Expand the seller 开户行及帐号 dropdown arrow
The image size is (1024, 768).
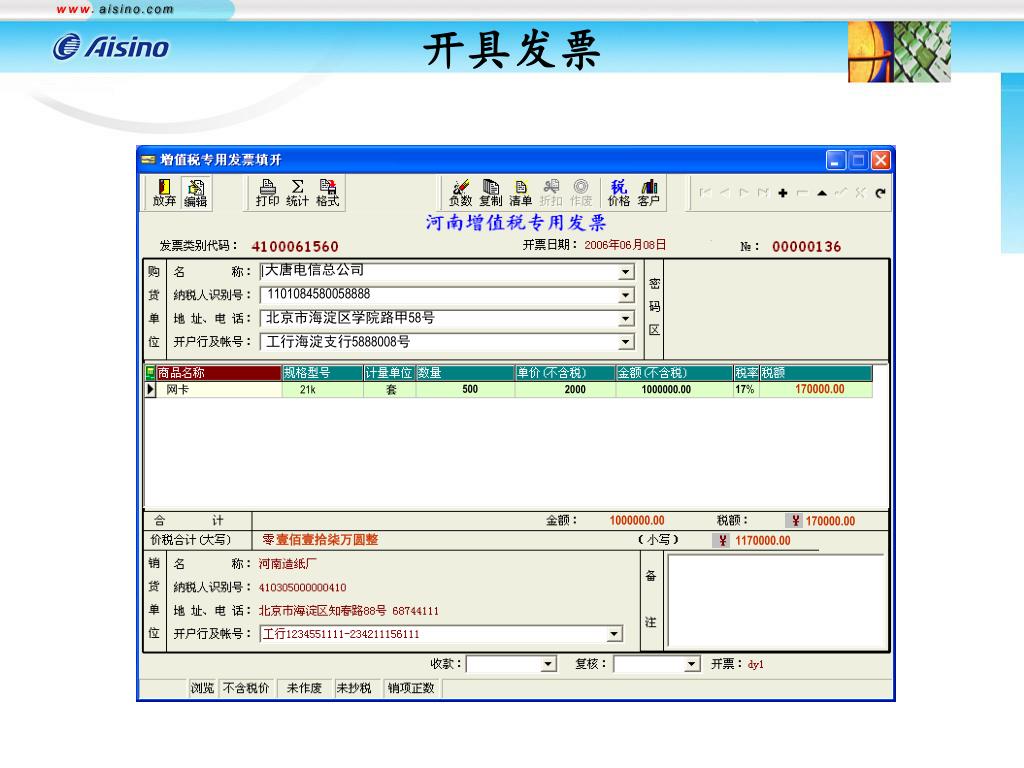(614, 633)
